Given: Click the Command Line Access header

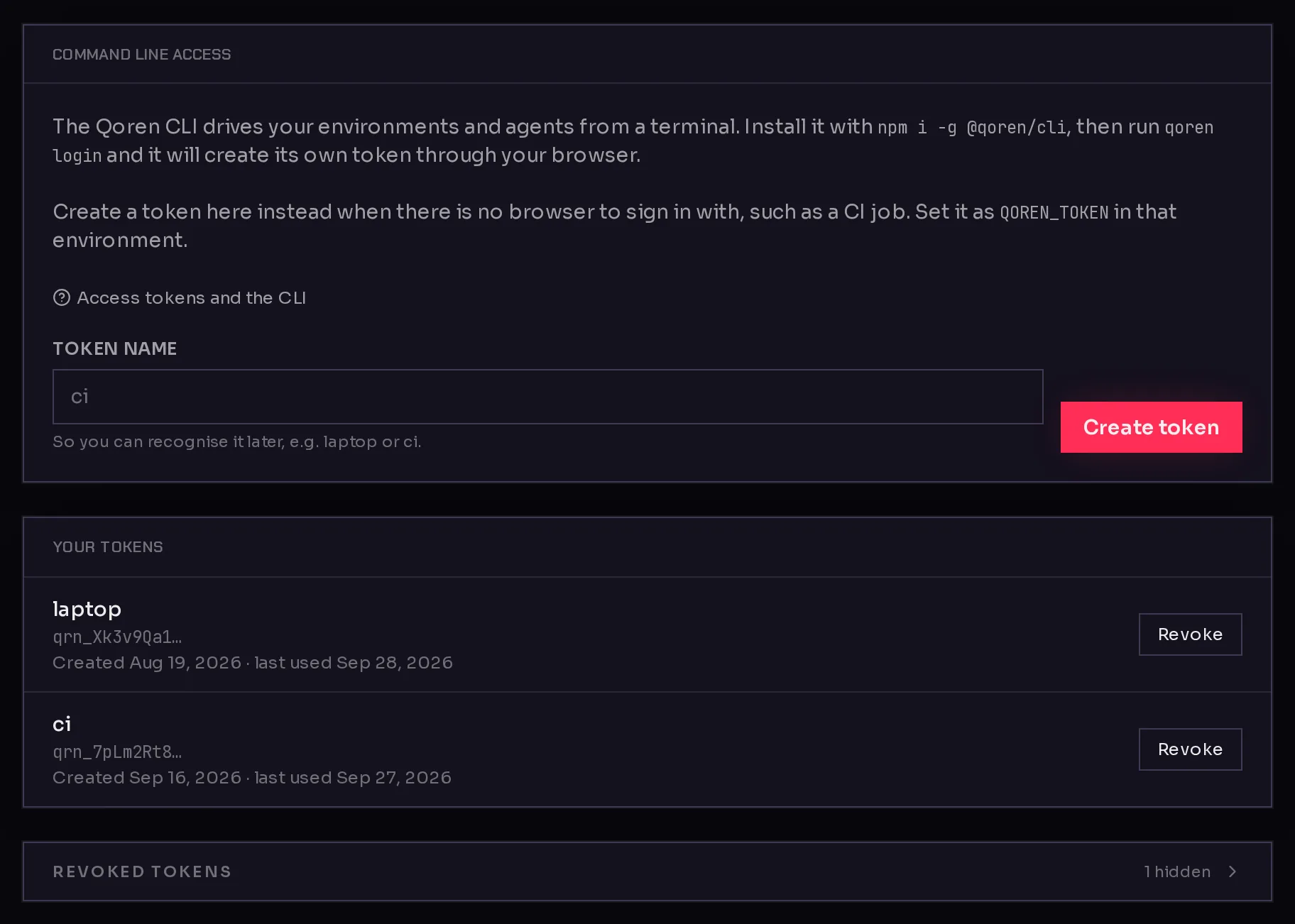Looking at the screenshot, I should tap(141, 55).
